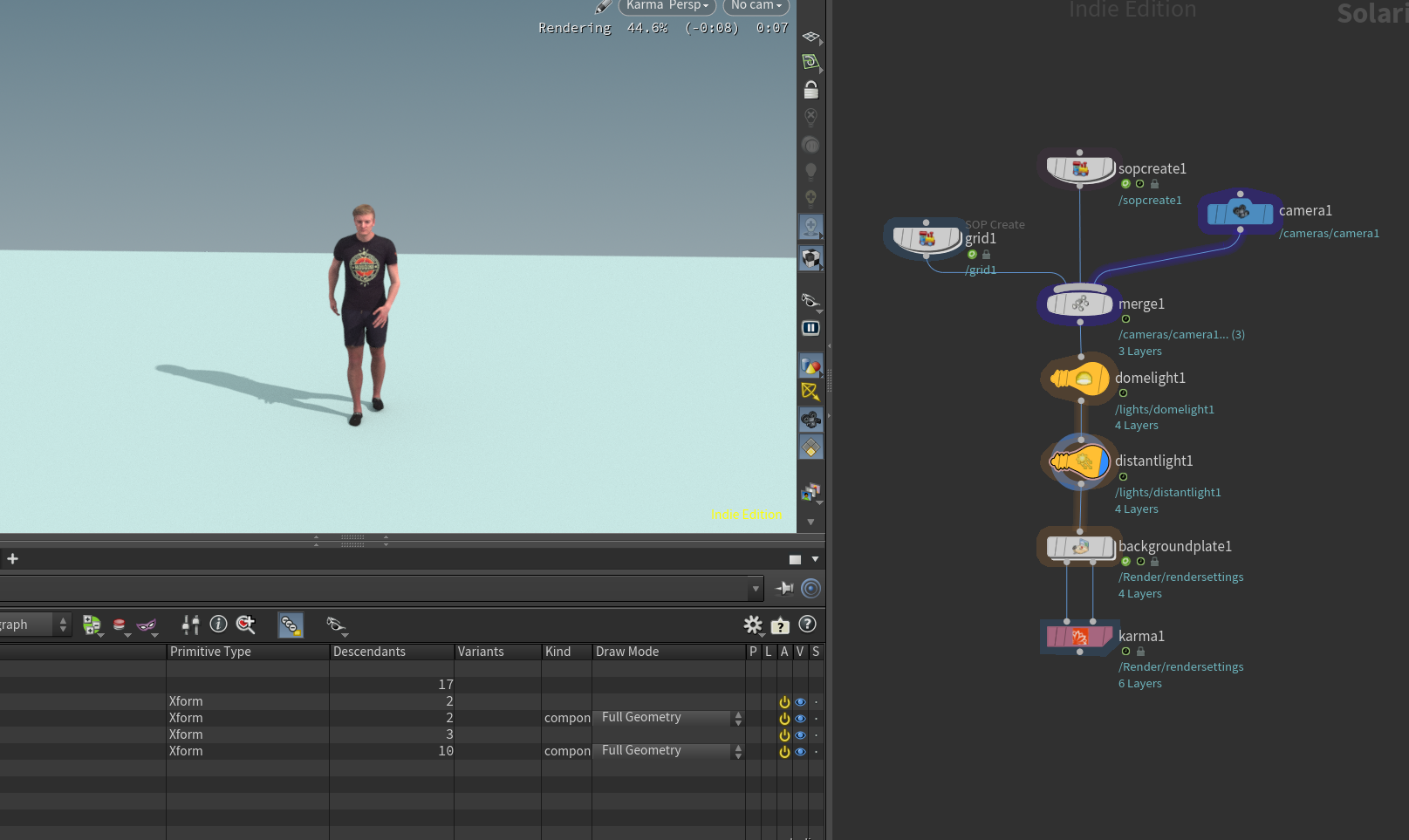Click the diamond icon in viewport toolbar
1409x840 pixels.
tap(811, 447)
